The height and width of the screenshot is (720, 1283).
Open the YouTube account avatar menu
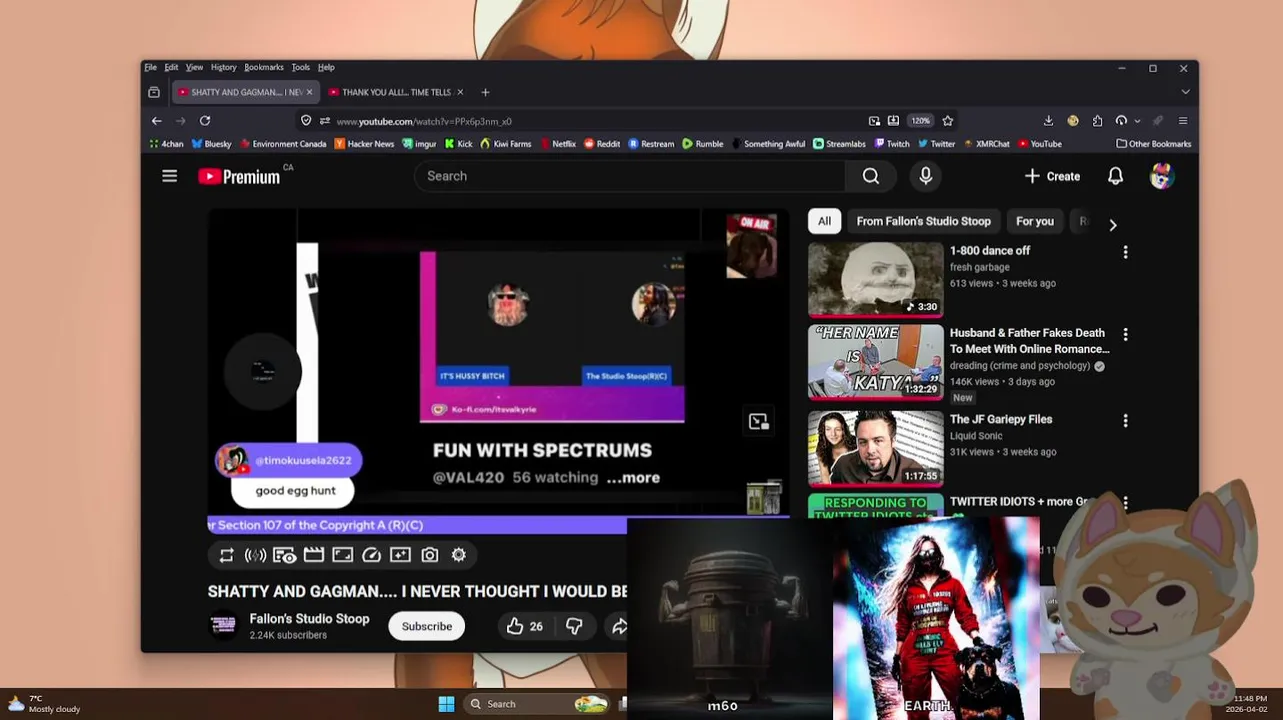click(x=1161, y=176)
